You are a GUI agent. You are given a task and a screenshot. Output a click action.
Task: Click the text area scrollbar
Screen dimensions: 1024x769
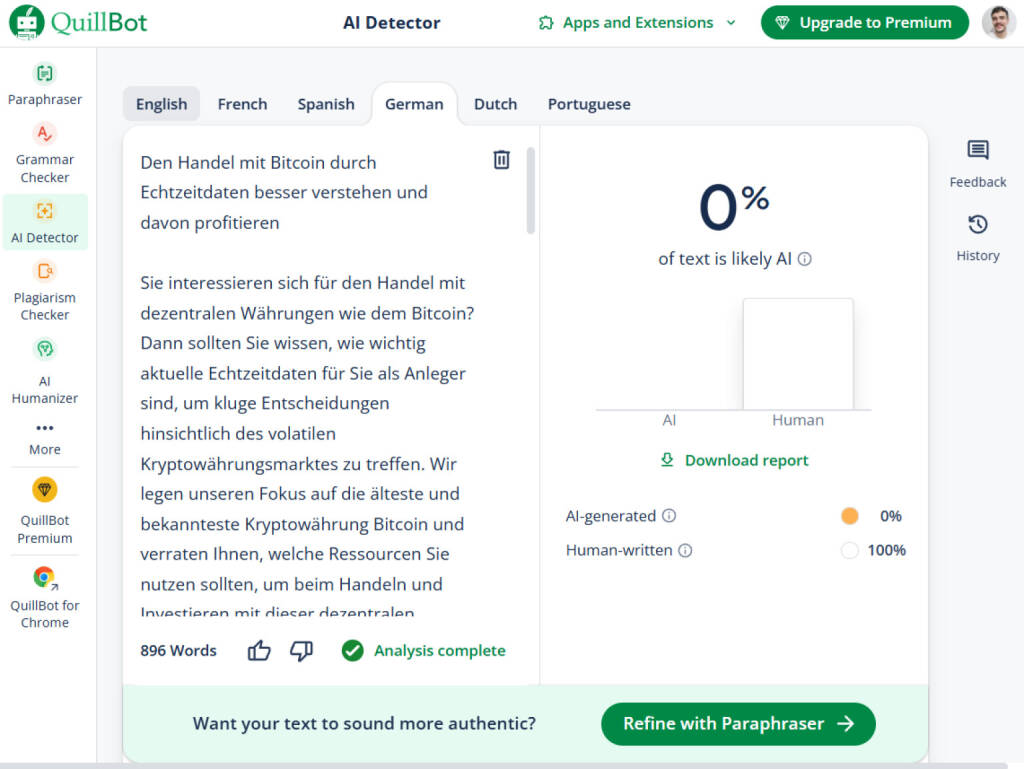(x=531, y=190)
